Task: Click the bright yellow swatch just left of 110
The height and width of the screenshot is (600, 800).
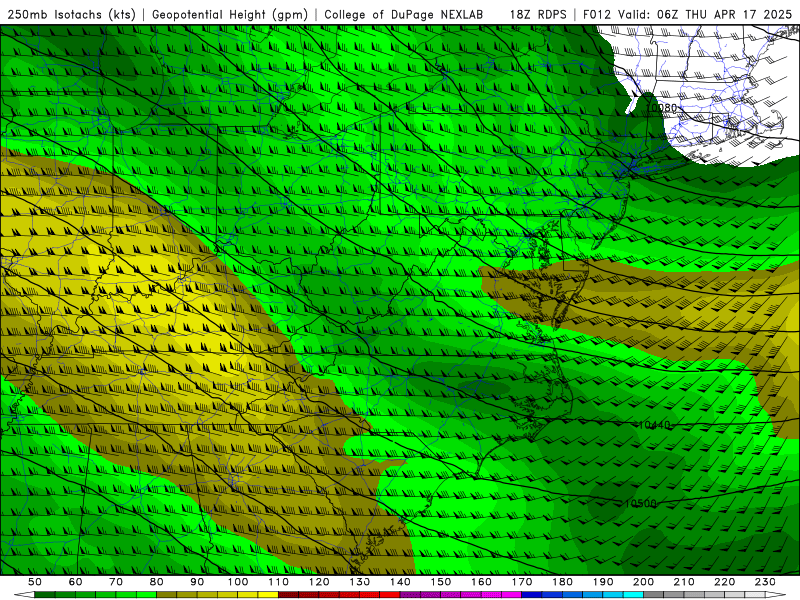Action: point(268,594)
